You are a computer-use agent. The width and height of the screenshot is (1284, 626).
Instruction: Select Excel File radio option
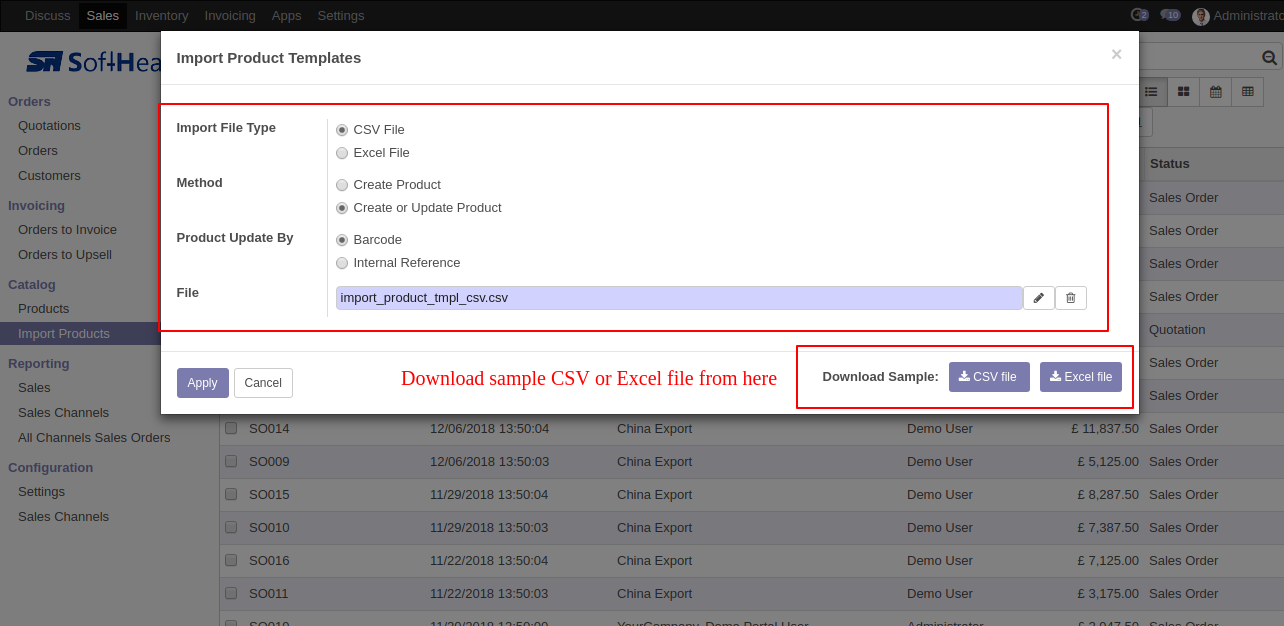coord(342,153)
